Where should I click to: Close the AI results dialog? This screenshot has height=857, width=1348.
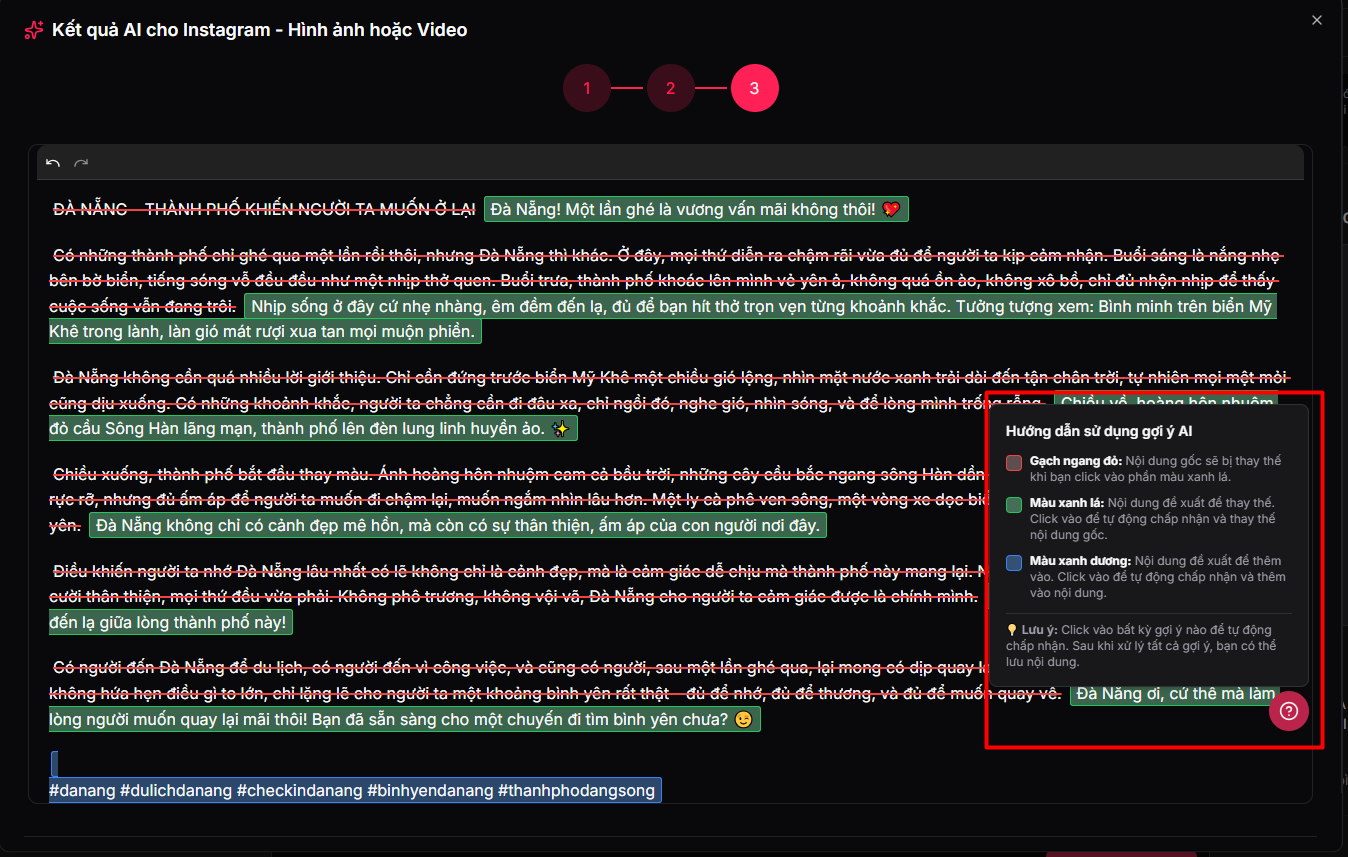(x=1316, y=20)
